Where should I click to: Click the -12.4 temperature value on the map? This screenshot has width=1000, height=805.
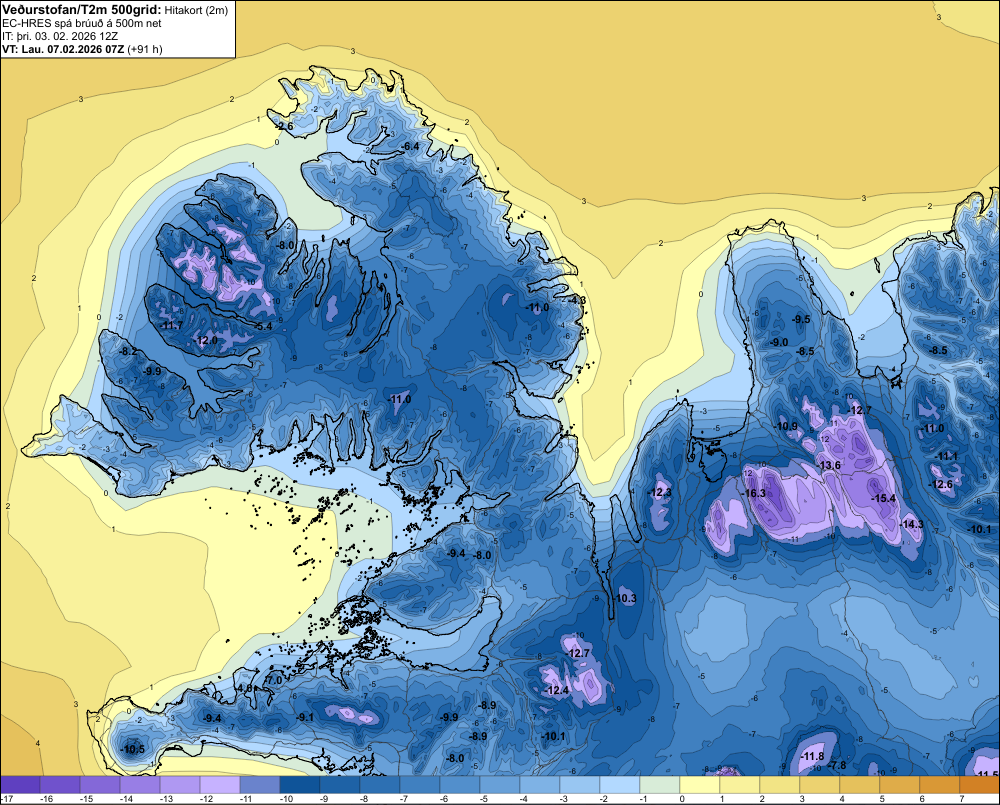click(557, 691)
